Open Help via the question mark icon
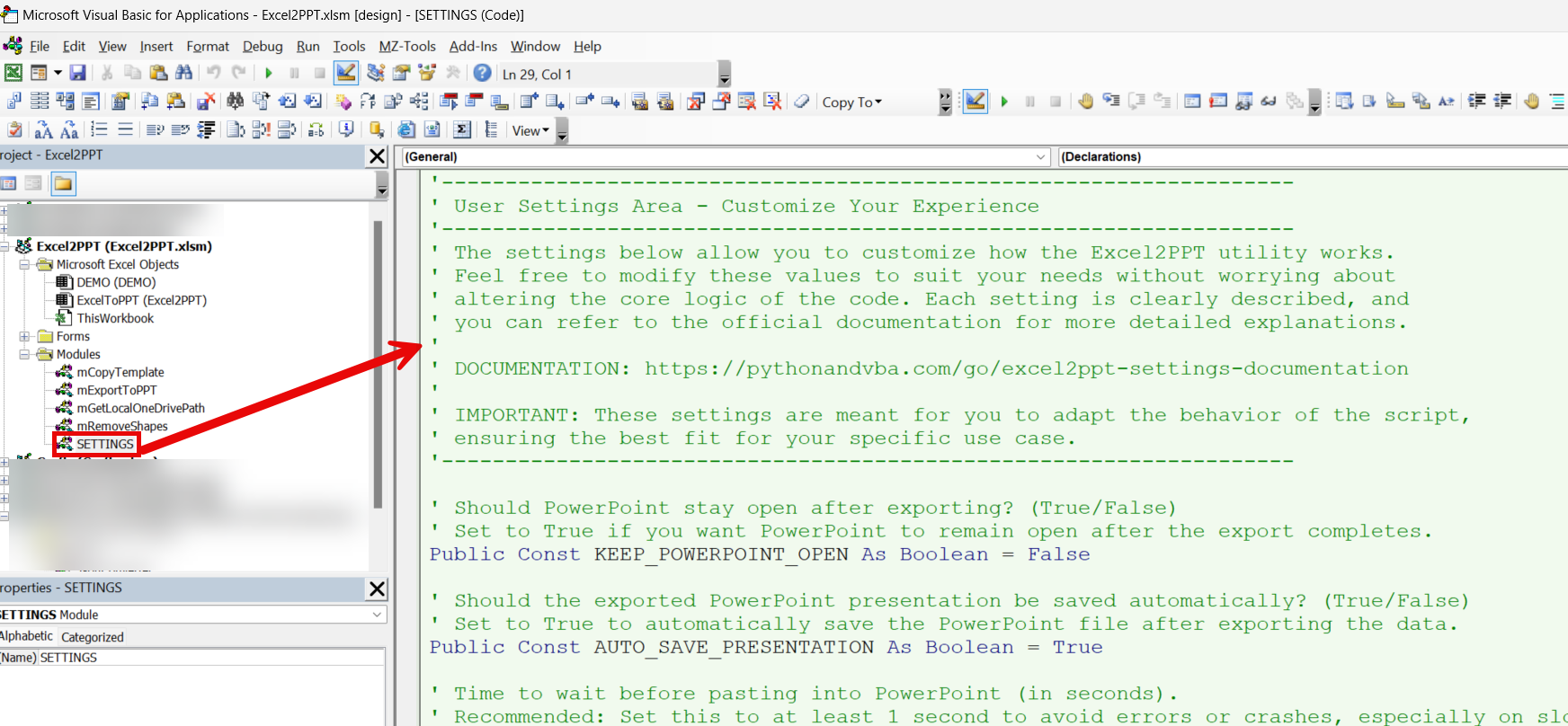This screenshot has height=726, width=1568. (x=483, y=73)
